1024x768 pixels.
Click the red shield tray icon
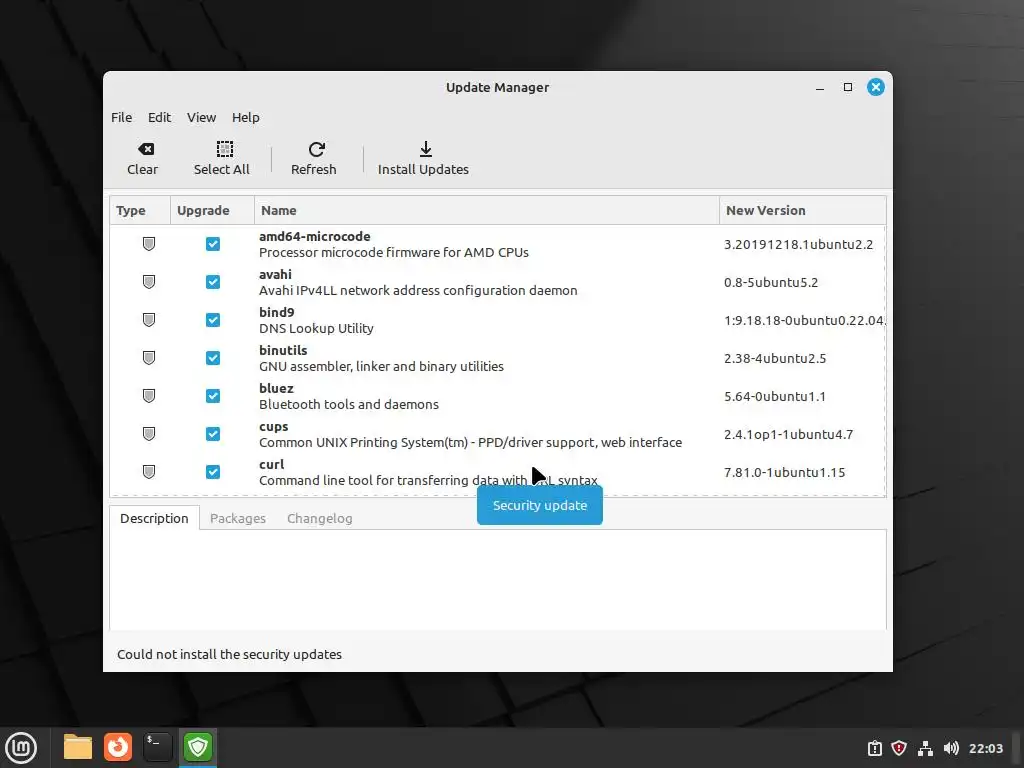point(899,748)
